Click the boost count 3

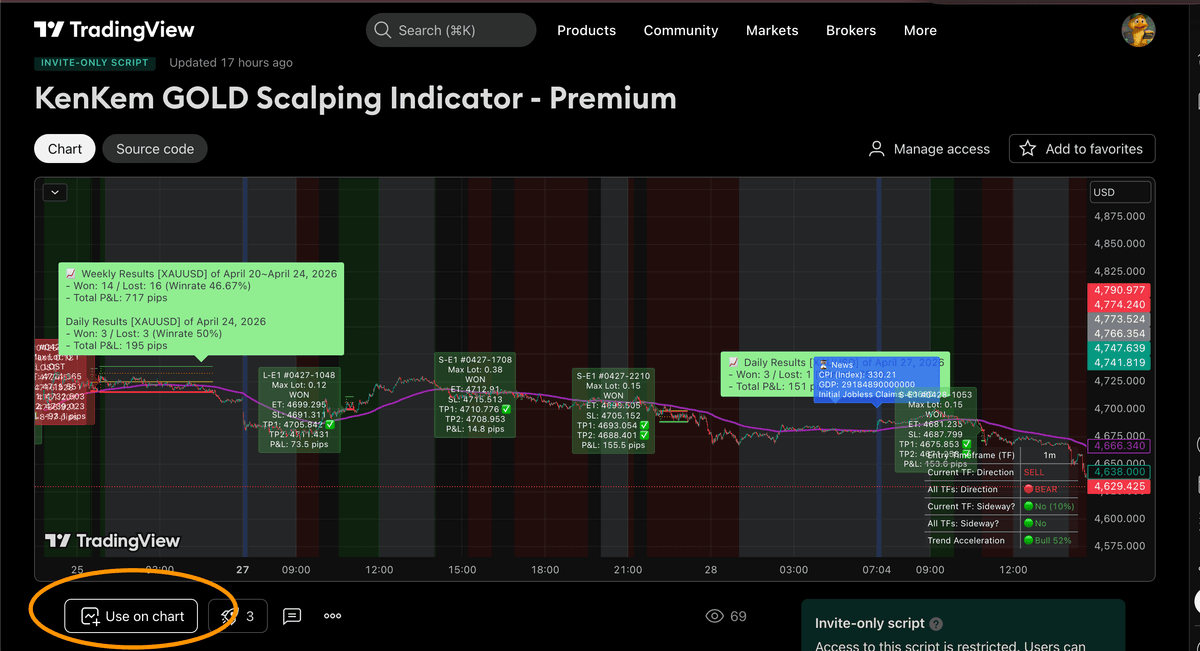tap(250, 616)
